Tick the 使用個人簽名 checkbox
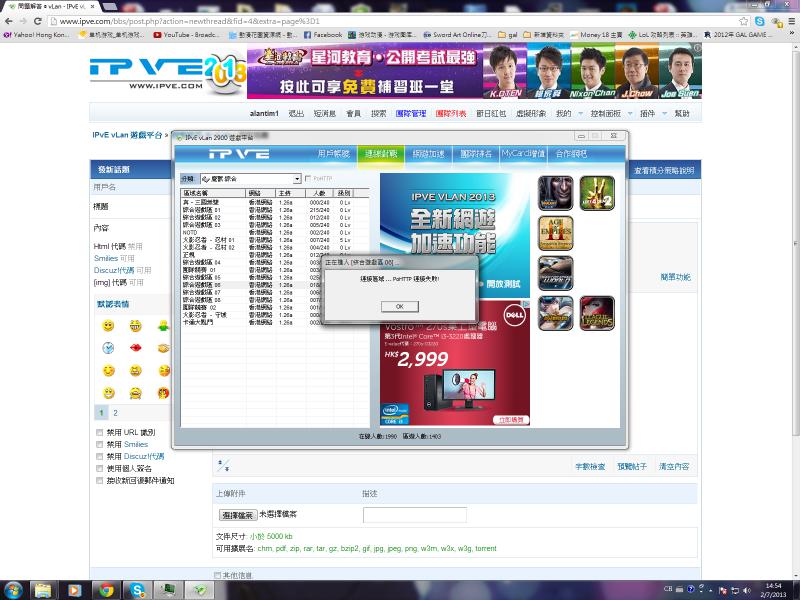The width and height of the screenshot is (800, 600). [x=99, y=468]
